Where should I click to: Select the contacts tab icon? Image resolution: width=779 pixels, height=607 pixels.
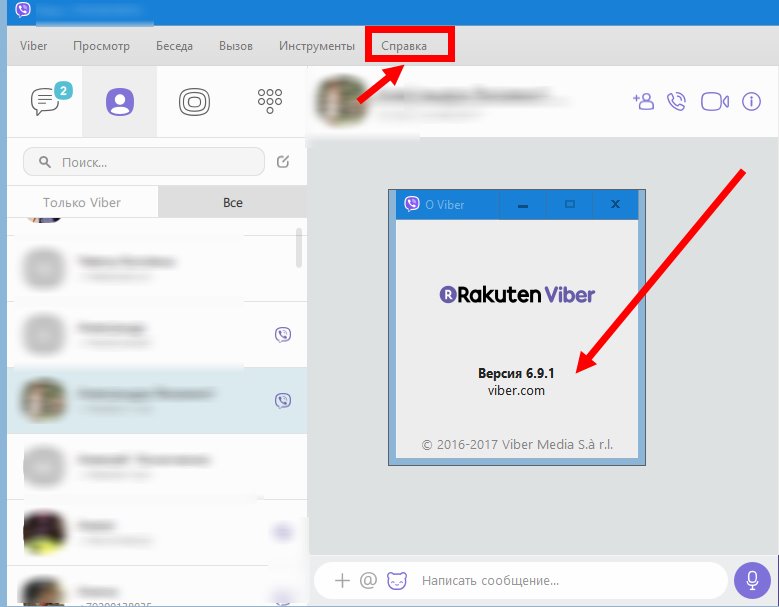coord(120,102)
